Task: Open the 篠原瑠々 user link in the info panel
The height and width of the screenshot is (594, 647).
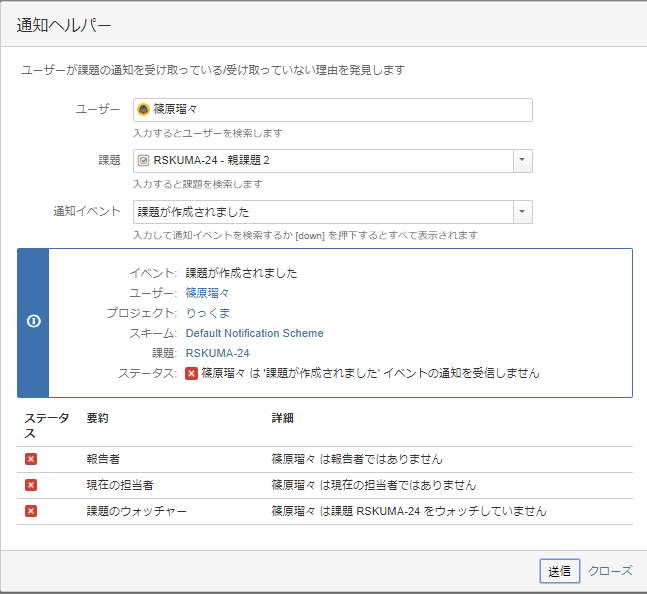Action: click(207, 293)
